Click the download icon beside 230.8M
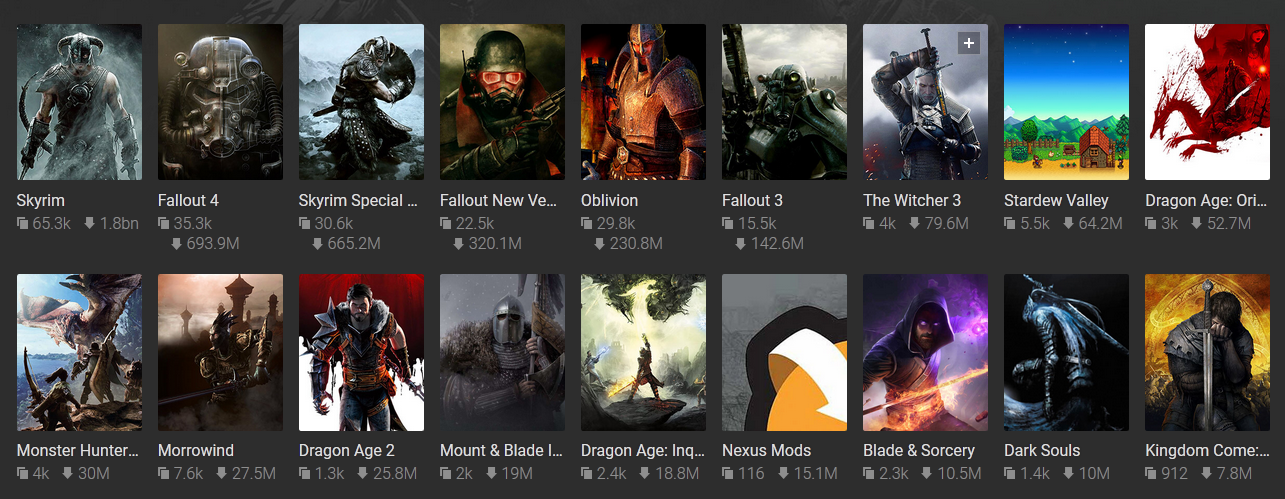The height and width of the screenshot is (499, 1285). [602, 246]
